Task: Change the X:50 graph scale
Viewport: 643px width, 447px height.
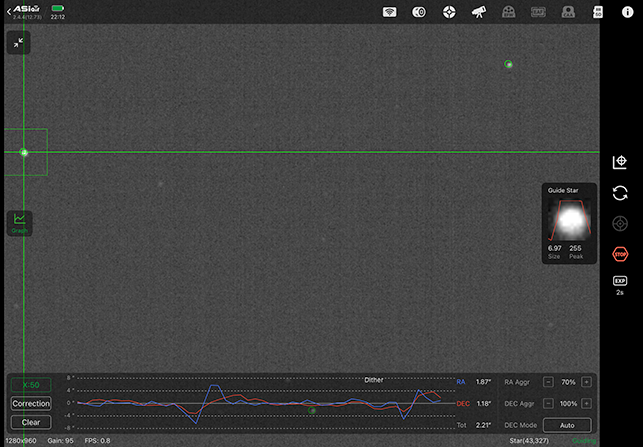Action: [31, 385]
